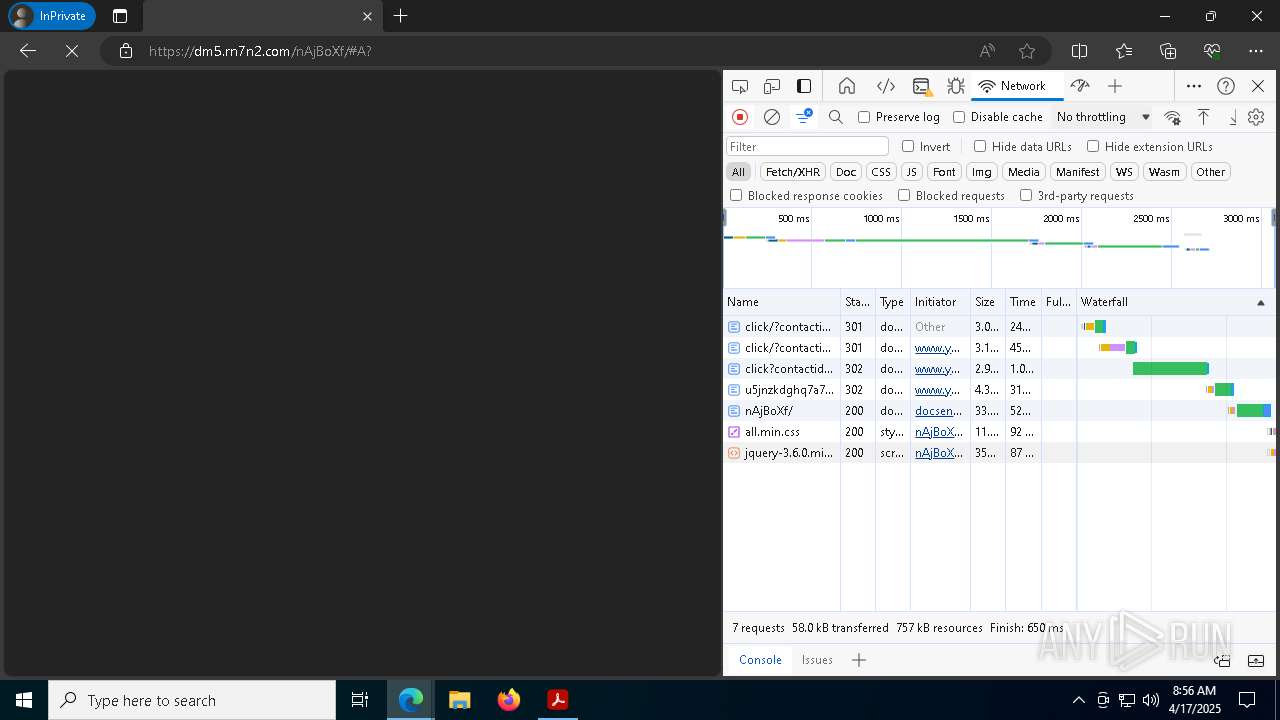Open network conditions icon
This screenshot has width=1280, height=720.
pos(1172,117)
